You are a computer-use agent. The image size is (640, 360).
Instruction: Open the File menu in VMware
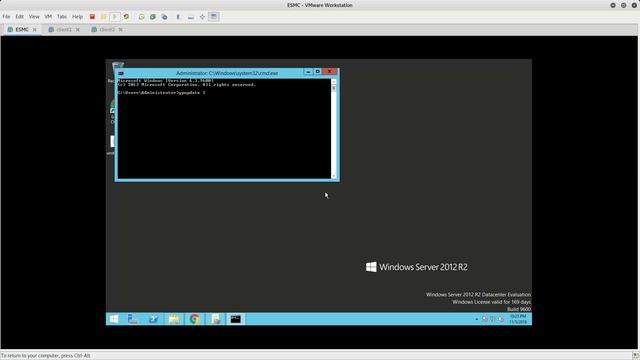click(6, 17)
